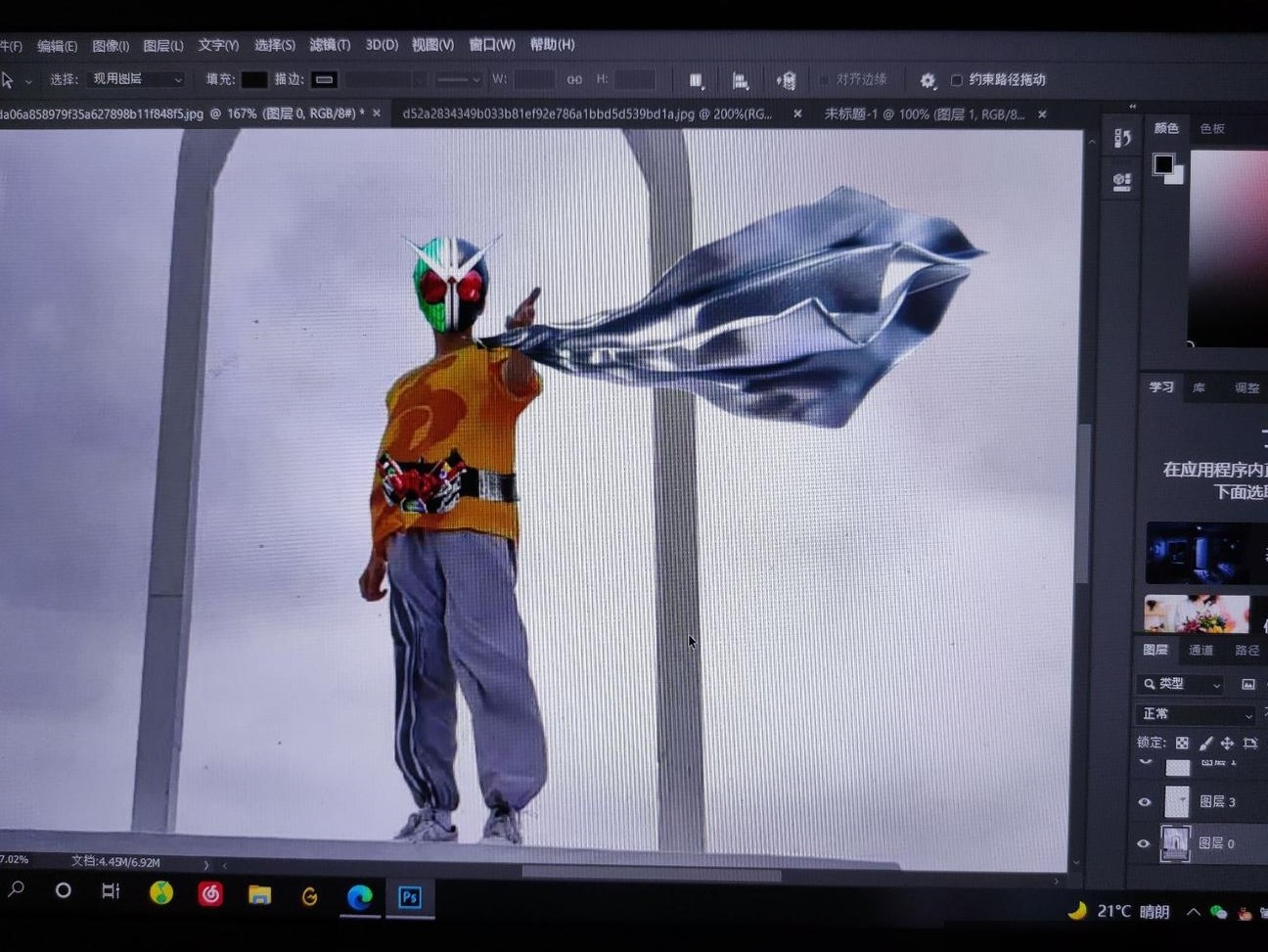The width and height of the screenshot is (1268, 952).
Task: Open the green music app in taskbar
Action: (x=161, y=892)
